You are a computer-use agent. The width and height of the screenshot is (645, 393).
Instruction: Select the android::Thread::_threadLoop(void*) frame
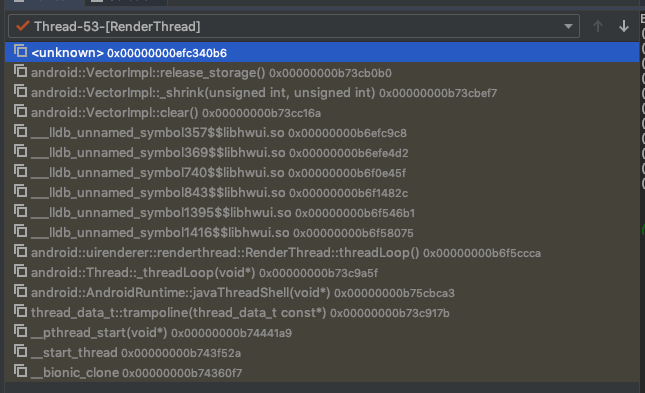tap(322, 273)
